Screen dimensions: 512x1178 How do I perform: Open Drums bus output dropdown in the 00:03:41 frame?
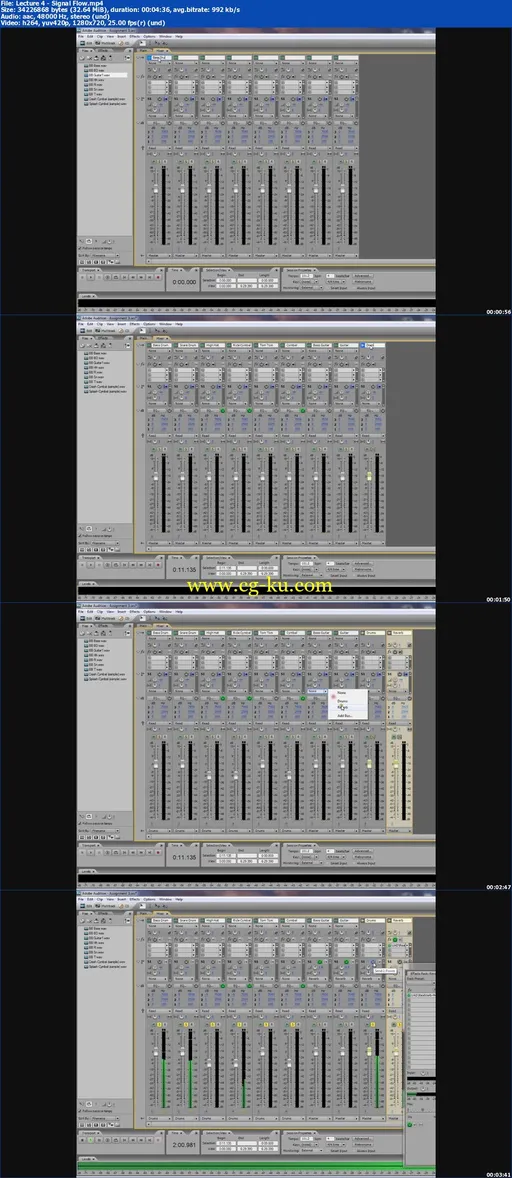372,1118
